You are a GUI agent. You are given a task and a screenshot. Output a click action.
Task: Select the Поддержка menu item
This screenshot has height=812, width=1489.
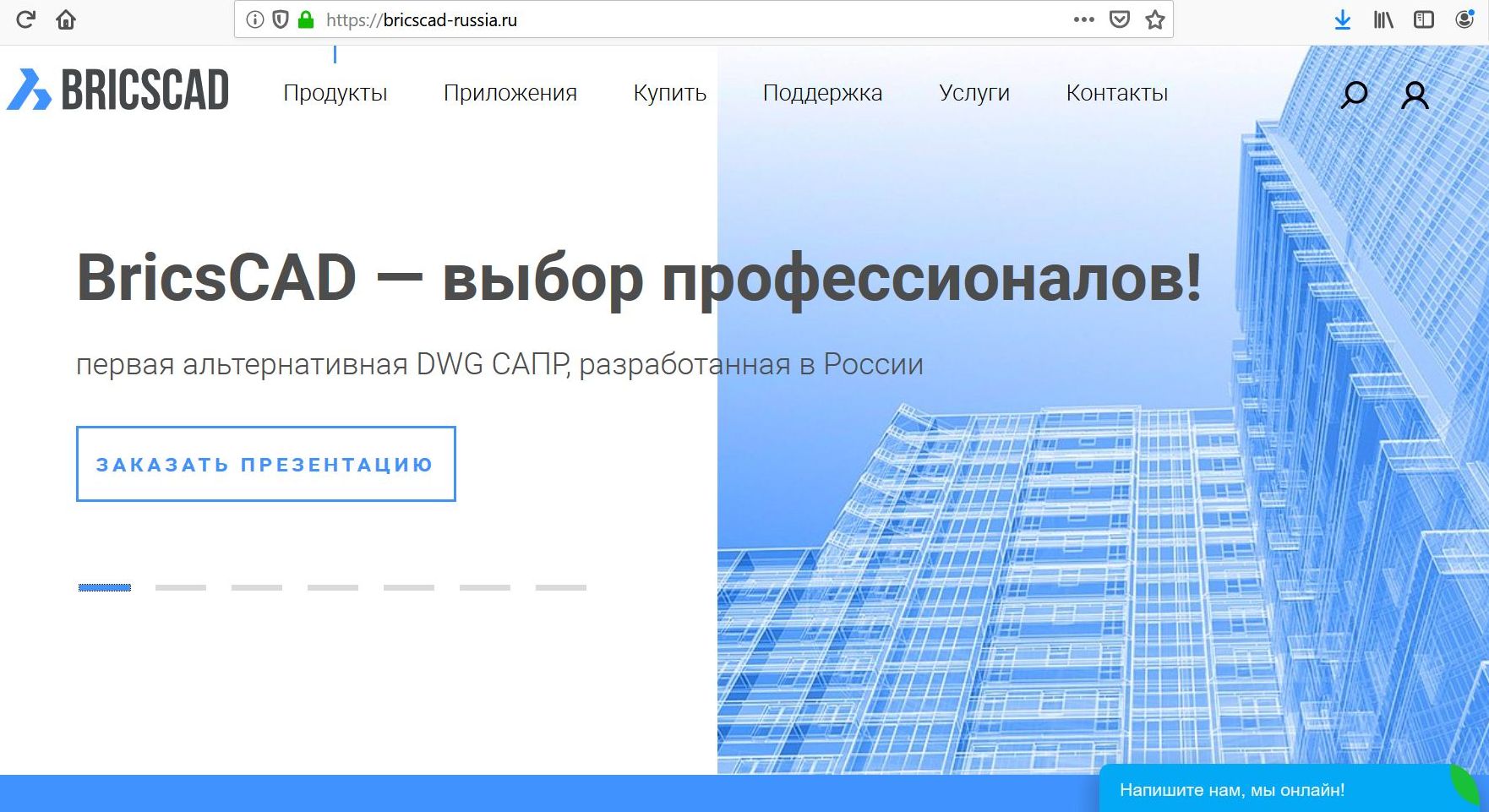tap(822, 93)
